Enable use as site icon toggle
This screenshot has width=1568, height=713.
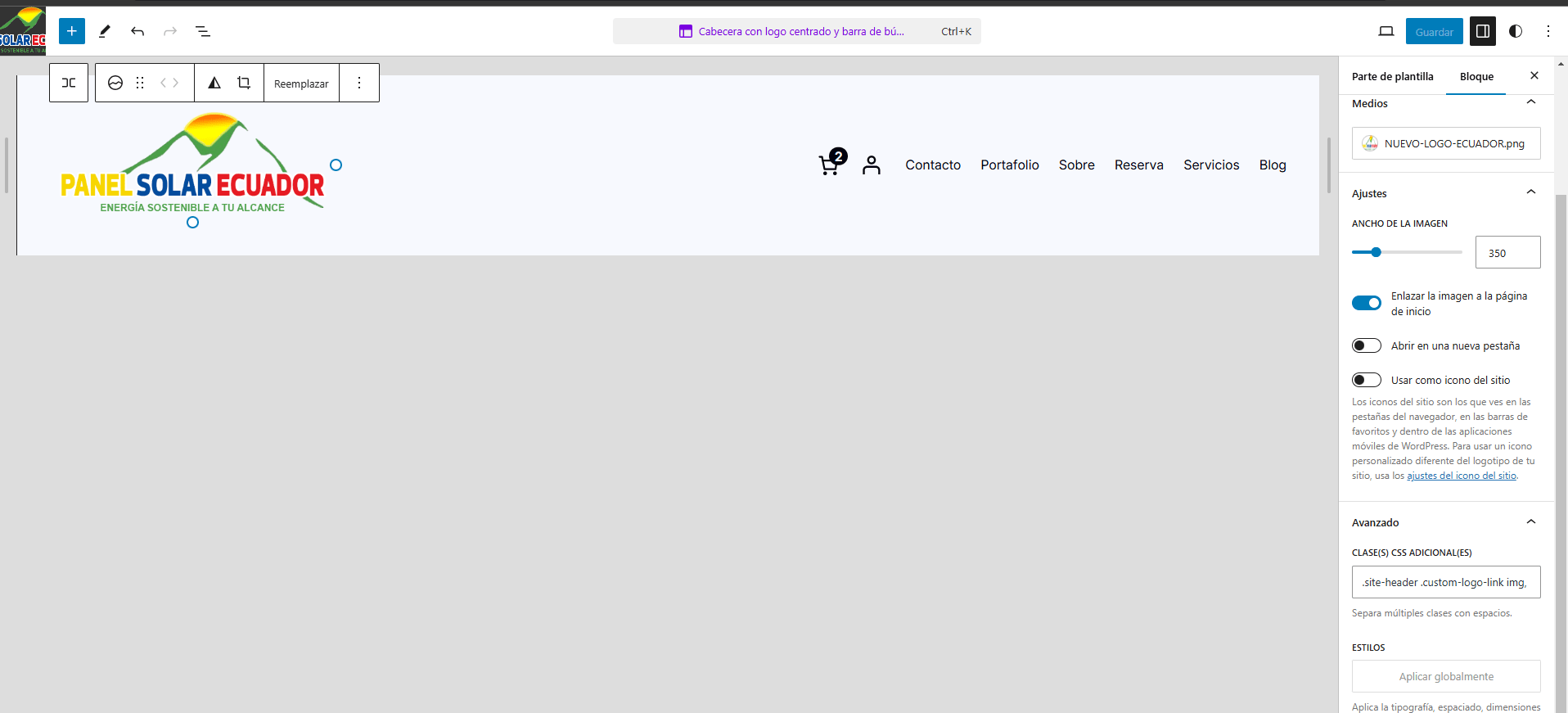coord(1367,380)
